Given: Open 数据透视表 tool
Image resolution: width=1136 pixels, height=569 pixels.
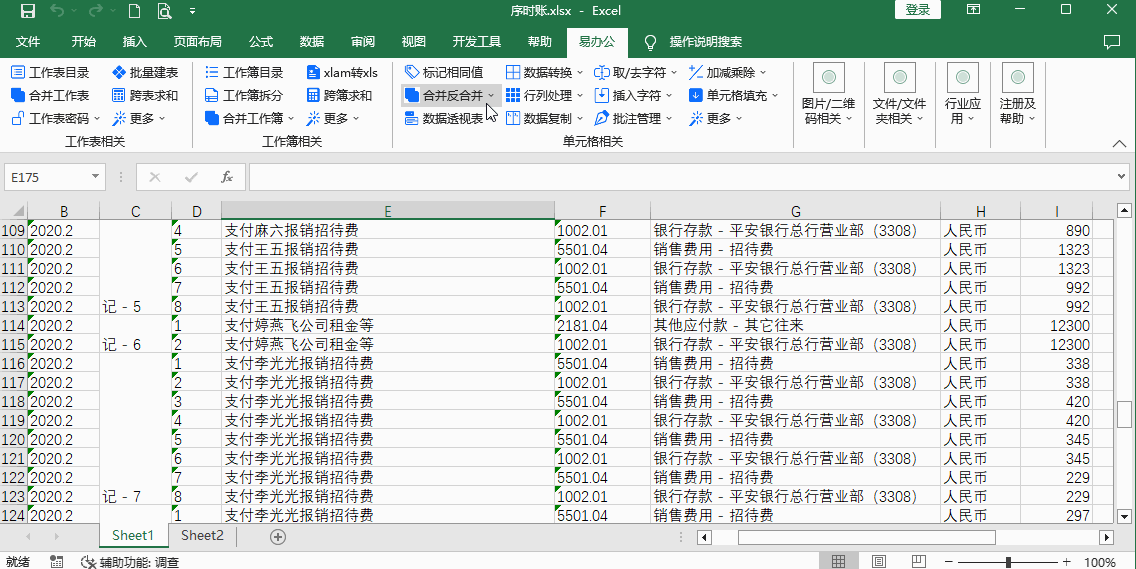Looking at the screenshot, I should 444,118.
